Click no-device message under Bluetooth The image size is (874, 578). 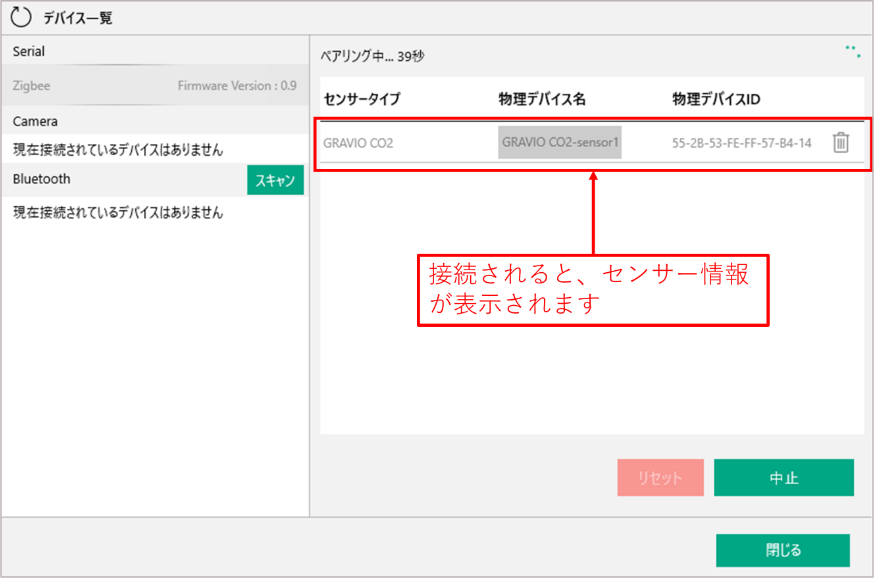[x=118, y=212]
